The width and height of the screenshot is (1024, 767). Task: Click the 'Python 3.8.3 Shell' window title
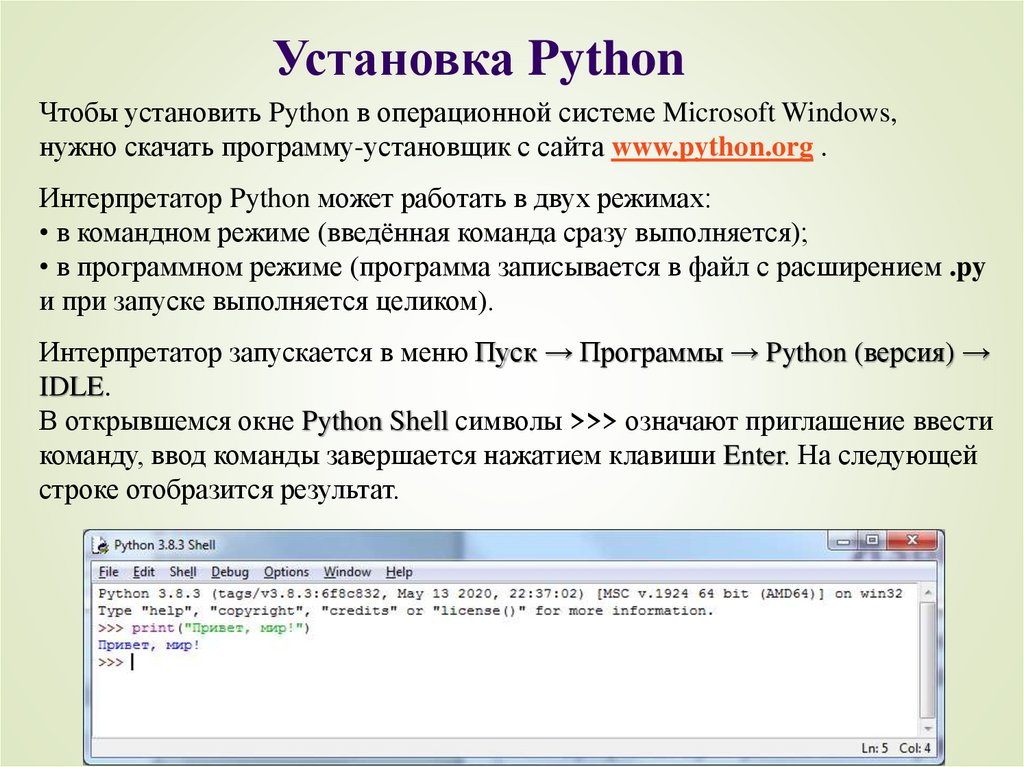tap(165, 546)
